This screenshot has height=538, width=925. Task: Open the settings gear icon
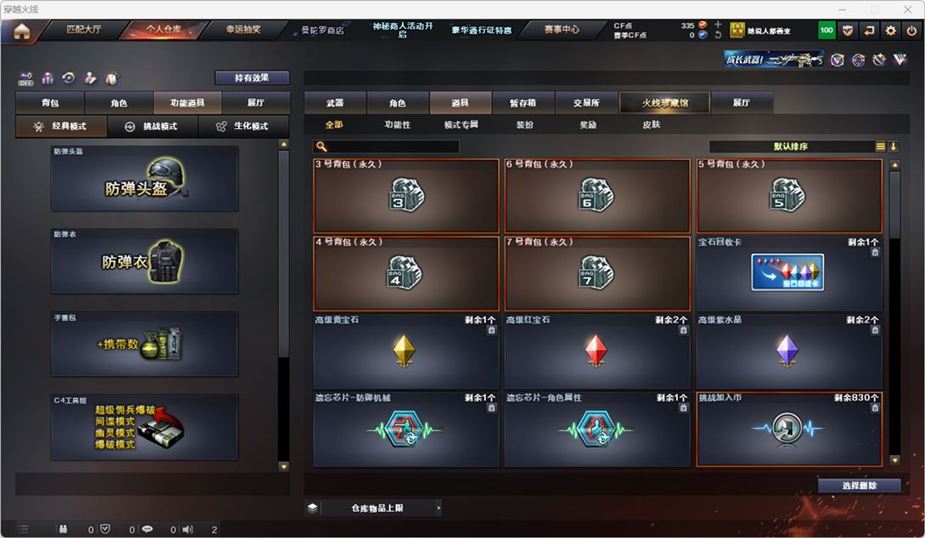tap(890, 31)
